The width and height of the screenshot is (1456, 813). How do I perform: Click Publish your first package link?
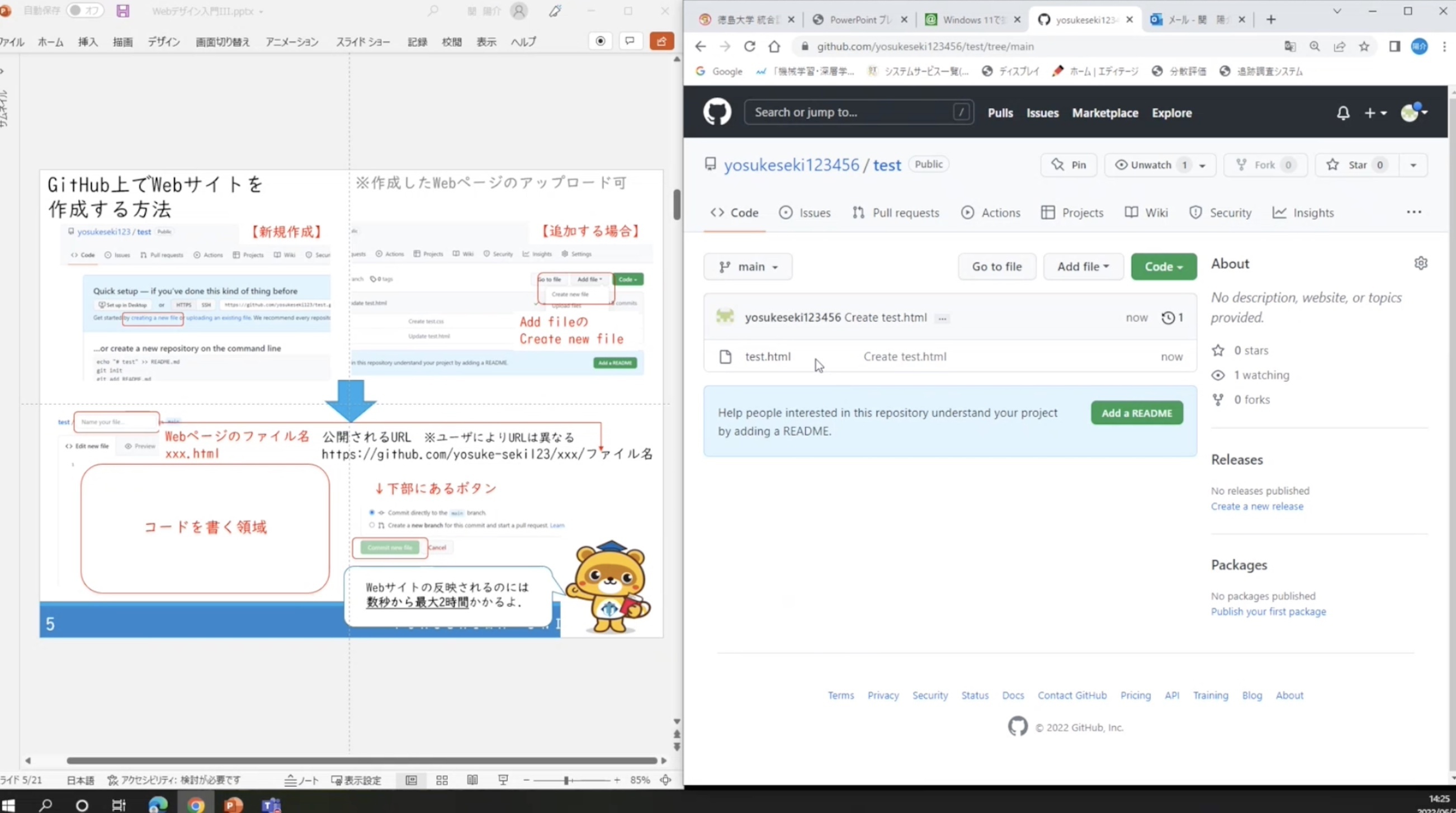(x=1268, y=611)
